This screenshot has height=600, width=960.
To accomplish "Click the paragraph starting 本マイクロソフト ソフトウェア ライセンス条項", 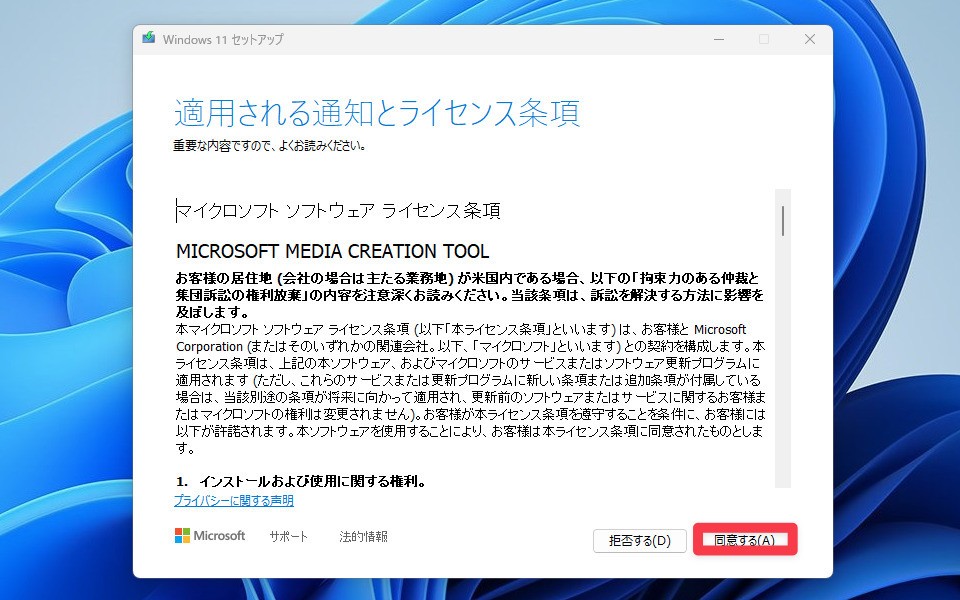I will (470, 388).
